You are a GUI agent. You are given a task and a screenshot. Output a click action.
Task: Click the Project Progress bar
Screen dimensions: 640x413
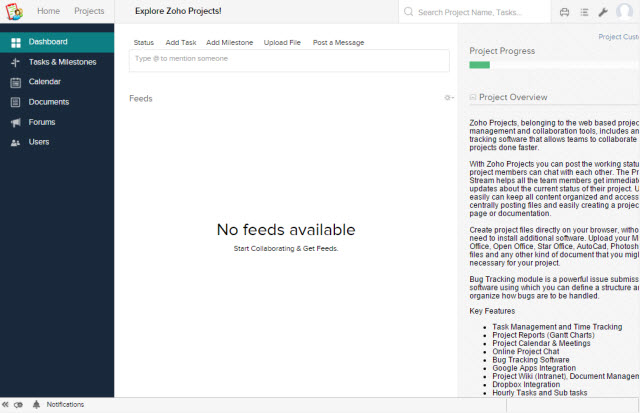[553, 65]
